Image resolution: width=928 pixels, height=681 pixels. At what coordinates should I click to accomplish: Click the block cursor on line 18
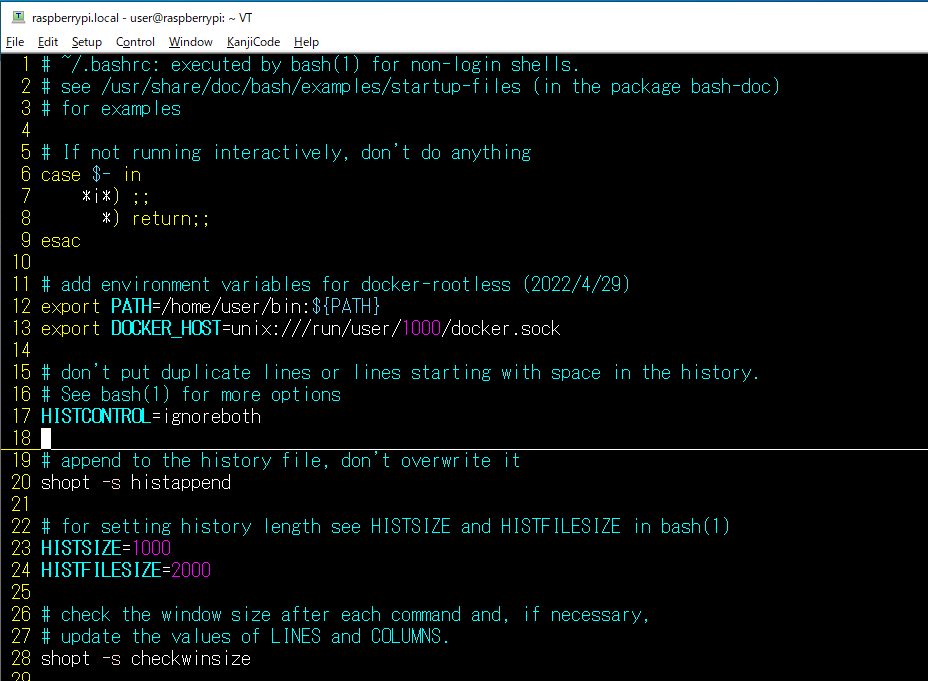click(x=46, y=438)
